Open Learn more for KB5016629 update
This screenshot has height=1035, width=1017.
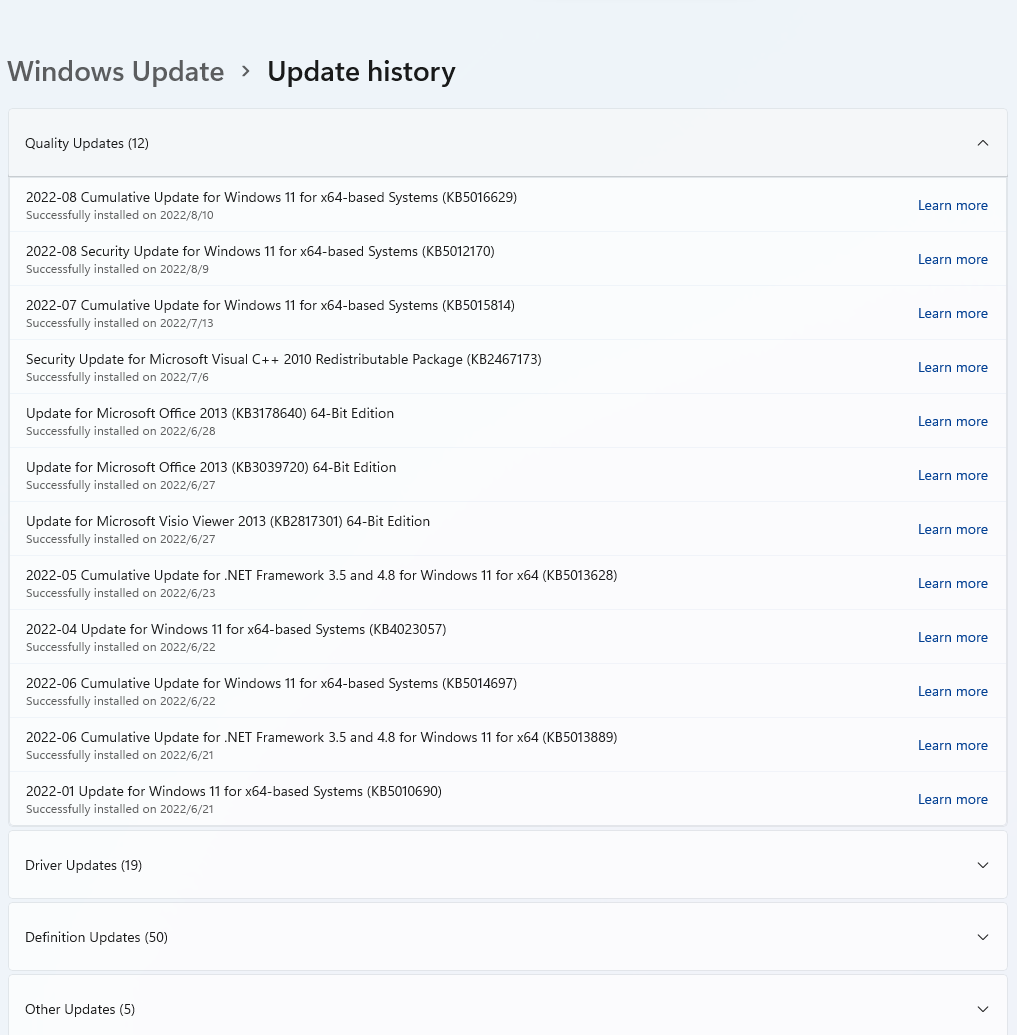pyautogui.click(x=952, y=205)
